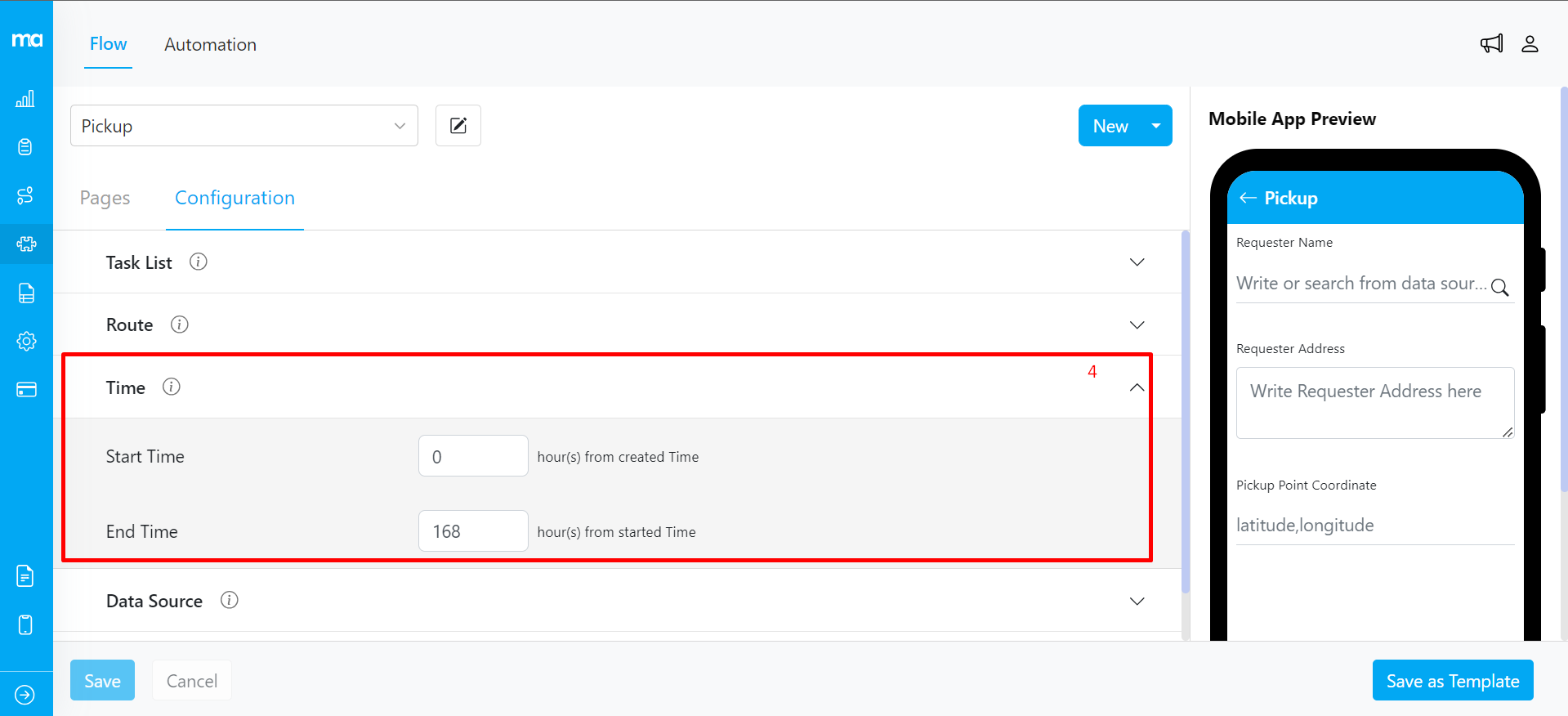The height and width of the screenshot is (716, 1568).
Task: Click the Cancel button
Action: 191,681
